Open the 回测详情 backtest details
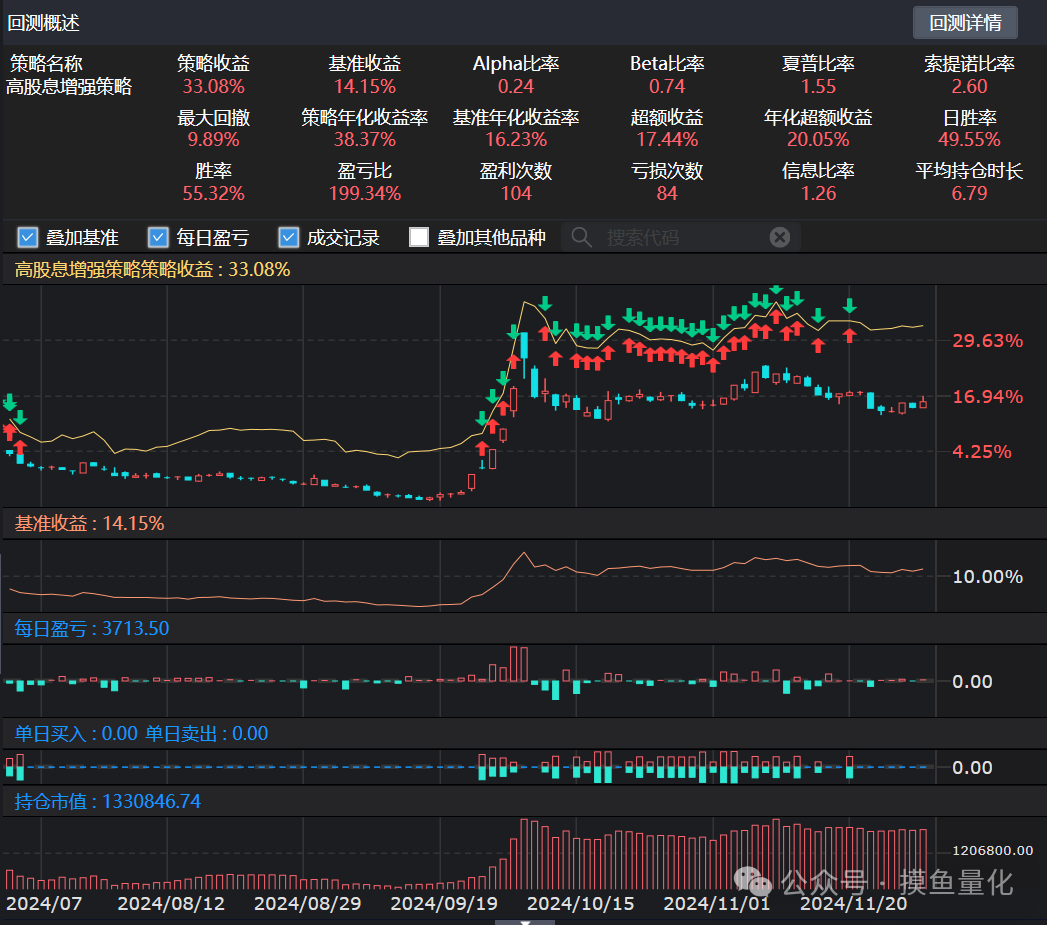This screenshot has height=925, width=1047. pos(964,22)
